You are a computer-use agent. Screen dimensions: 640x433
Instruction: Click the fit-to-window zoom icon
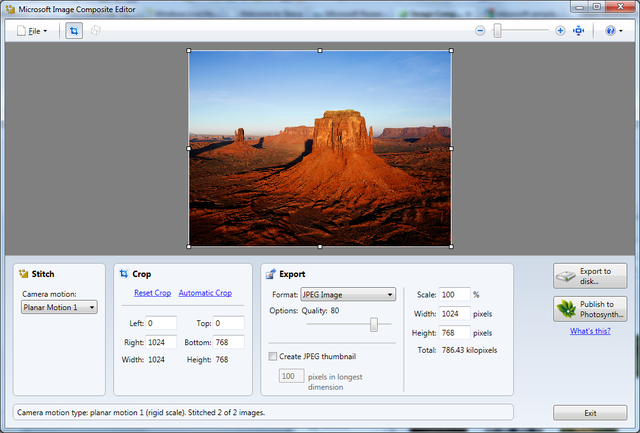[x=578, y=31]
